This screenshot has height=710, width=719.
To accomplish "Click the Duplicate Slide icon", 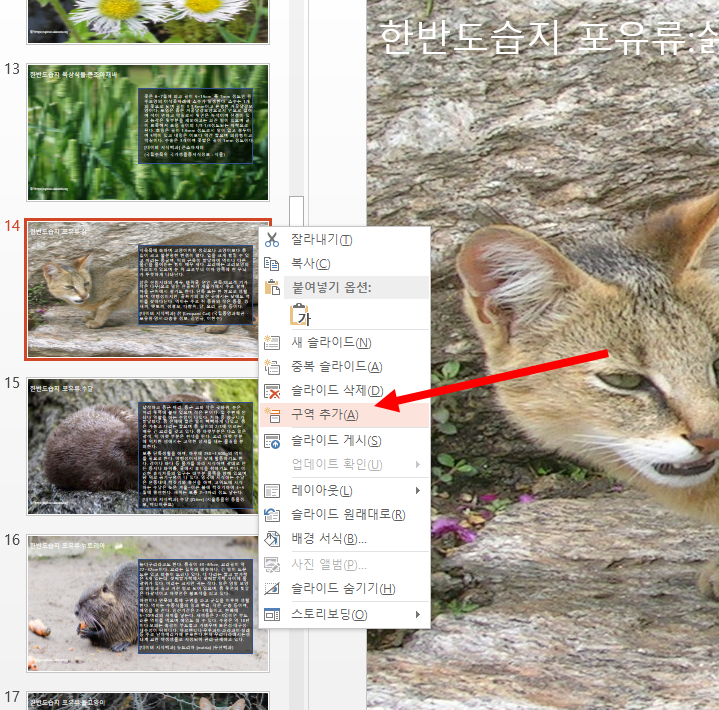I will coord(272,366).
